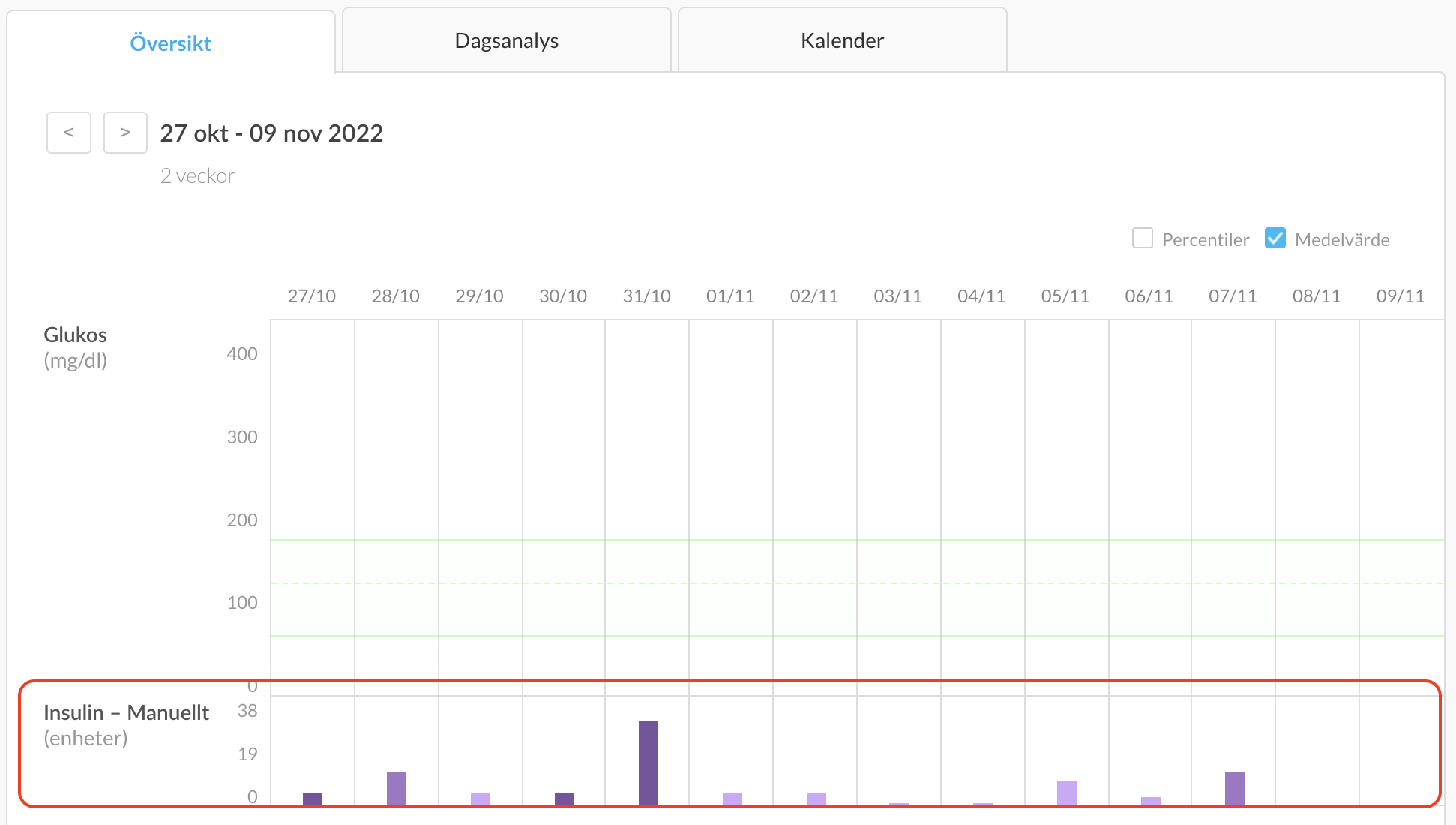Select the 03/11 date column header

pos(898,295)
